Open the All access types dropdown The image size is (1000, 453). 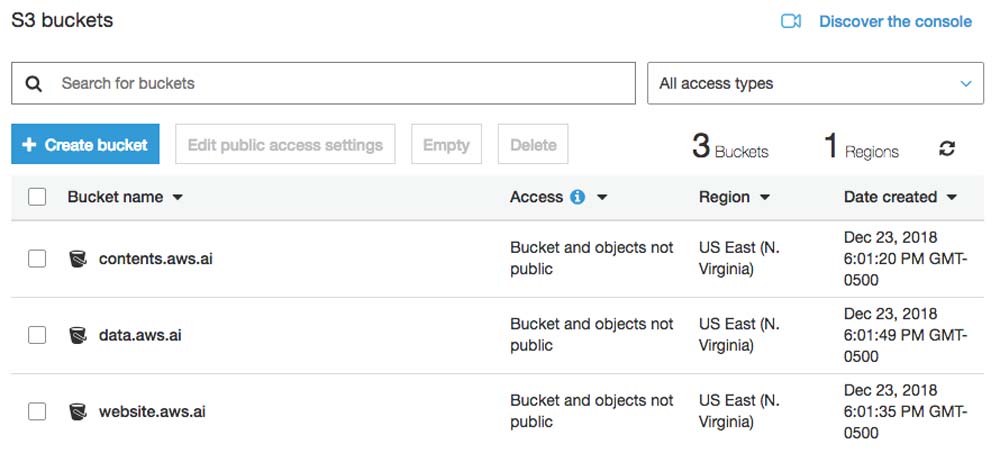(x=815, y=84)
